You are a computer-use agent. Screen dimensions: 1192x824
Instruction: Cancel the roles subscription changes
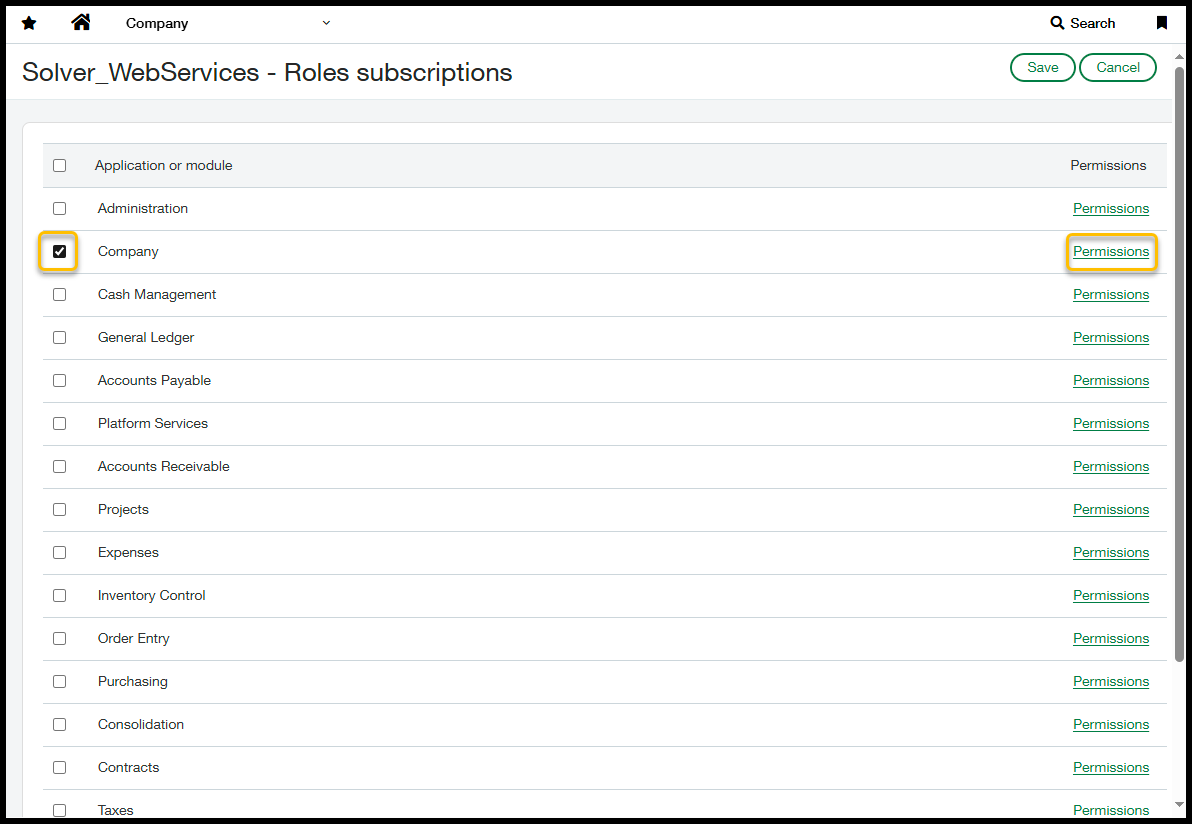click(1117, 68)
